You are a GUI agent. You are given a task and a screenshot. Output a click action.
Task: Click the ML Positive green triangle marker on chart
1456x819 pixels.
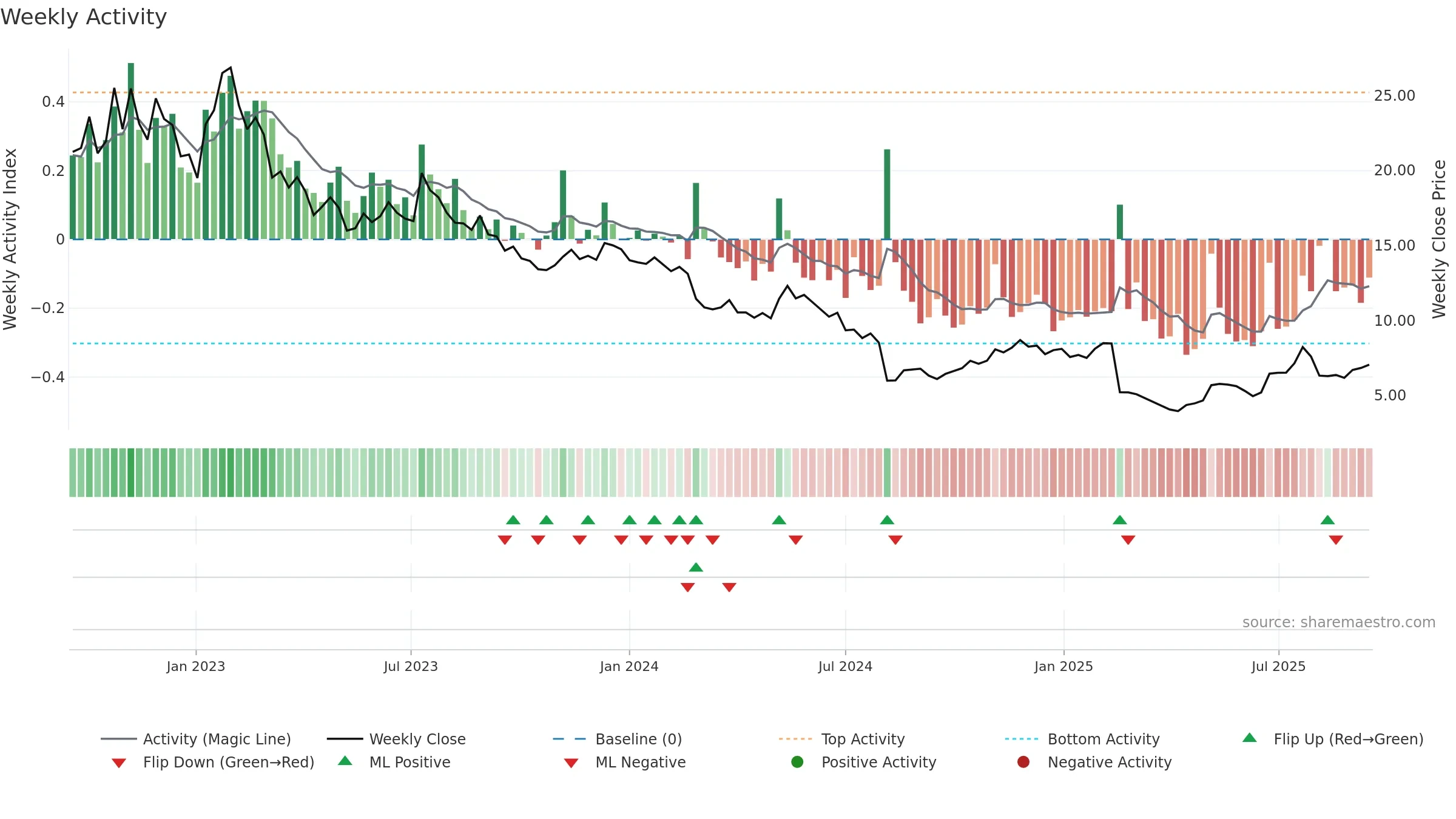(x=696, y=567)
